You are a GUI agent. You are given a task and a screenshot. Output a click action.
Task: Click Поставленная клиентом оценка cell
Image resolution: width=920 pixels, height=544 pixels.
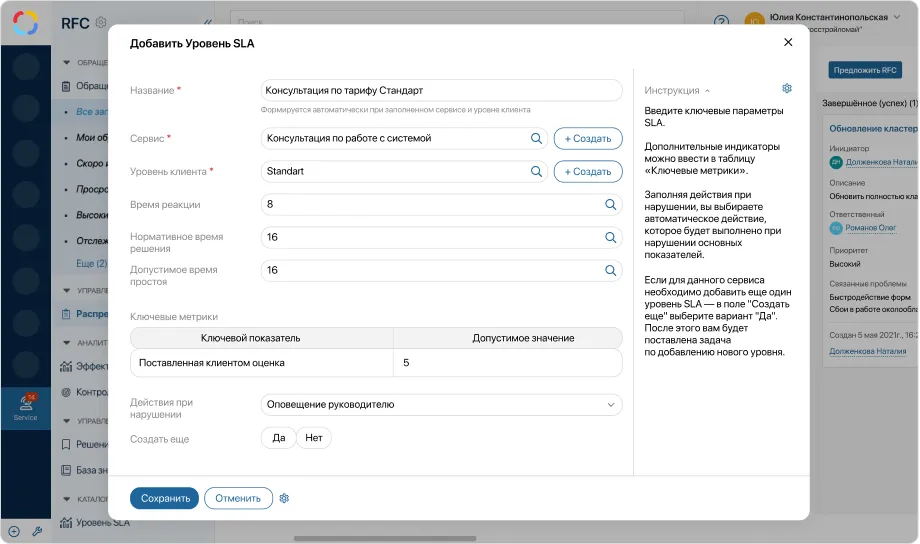pyautogui.click(x=262, y=363)
